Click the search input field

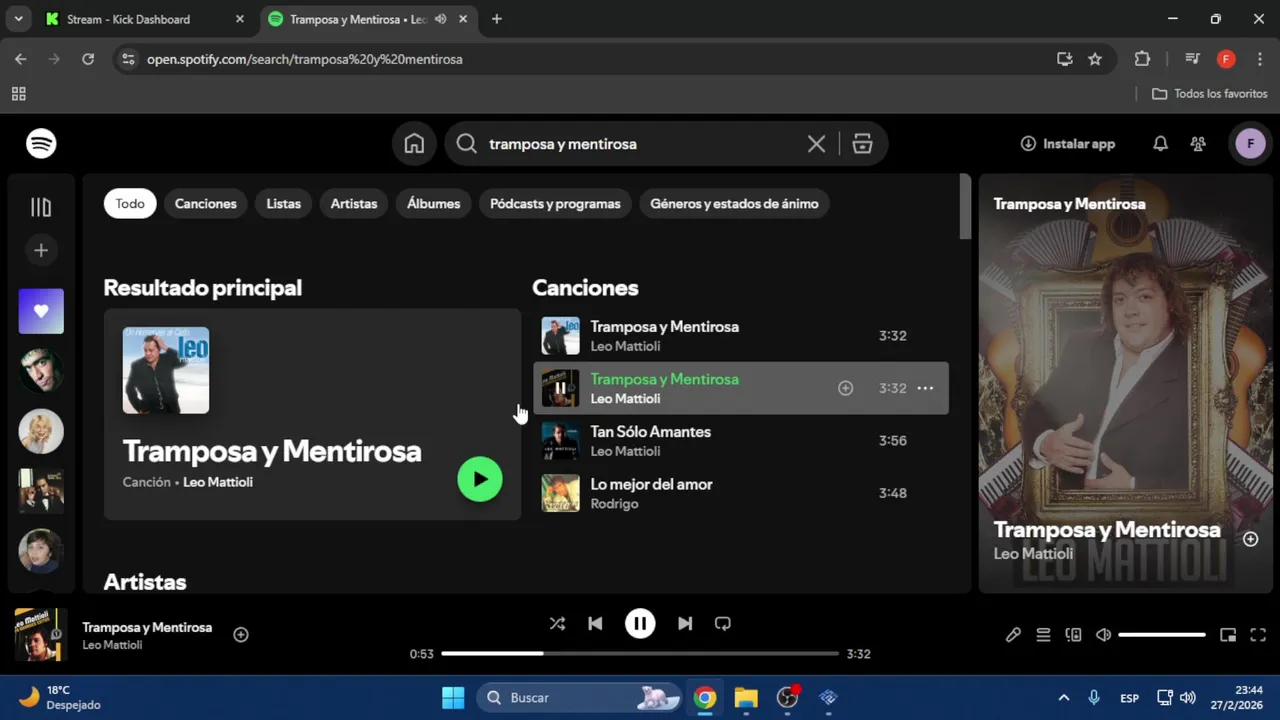pyautogui.click(x=640, y=144)
